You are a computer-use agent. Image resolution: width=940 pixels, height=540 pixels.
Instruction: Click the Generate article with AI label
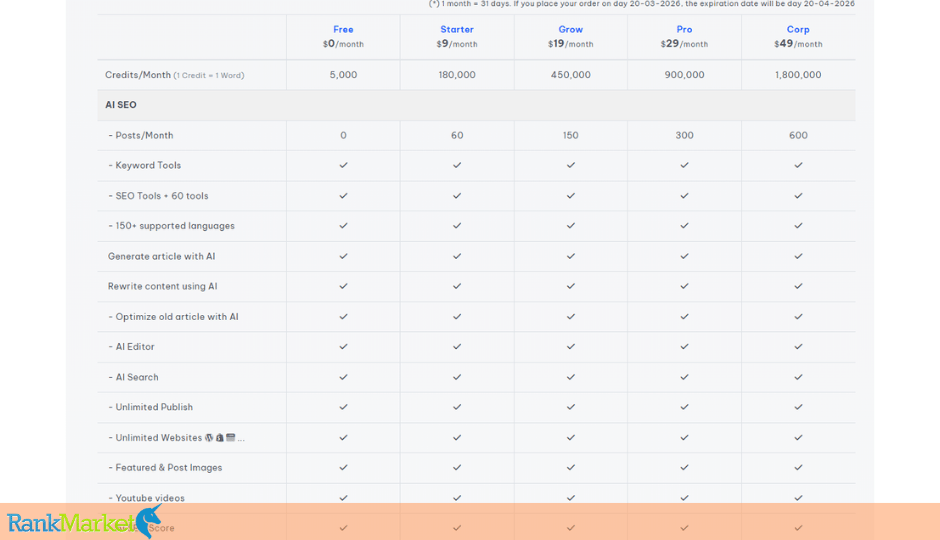161,257
